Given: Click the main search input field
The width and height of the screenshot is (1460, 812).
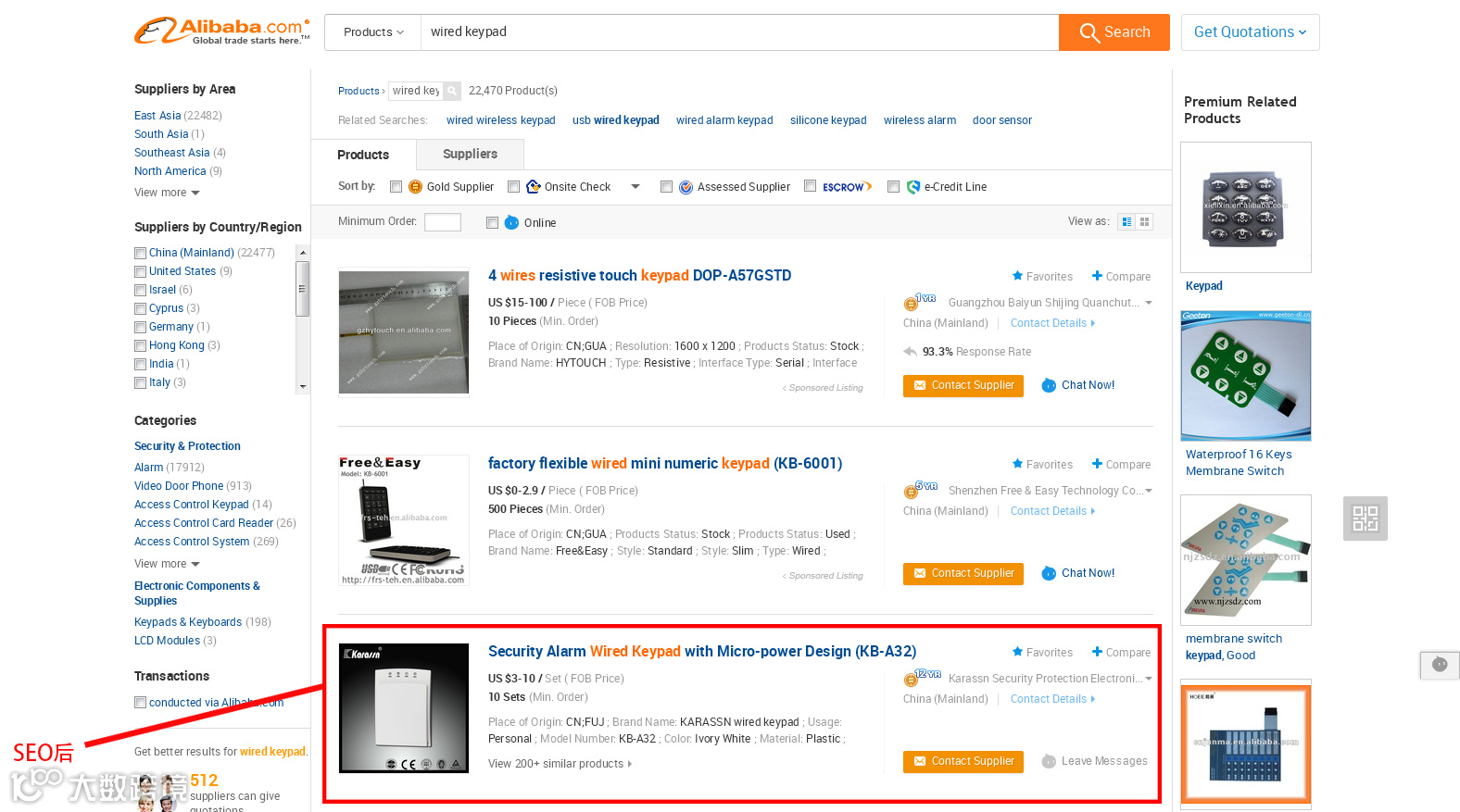Looking at the screenshot, I should pyautogui.click(x=740, y=32).
